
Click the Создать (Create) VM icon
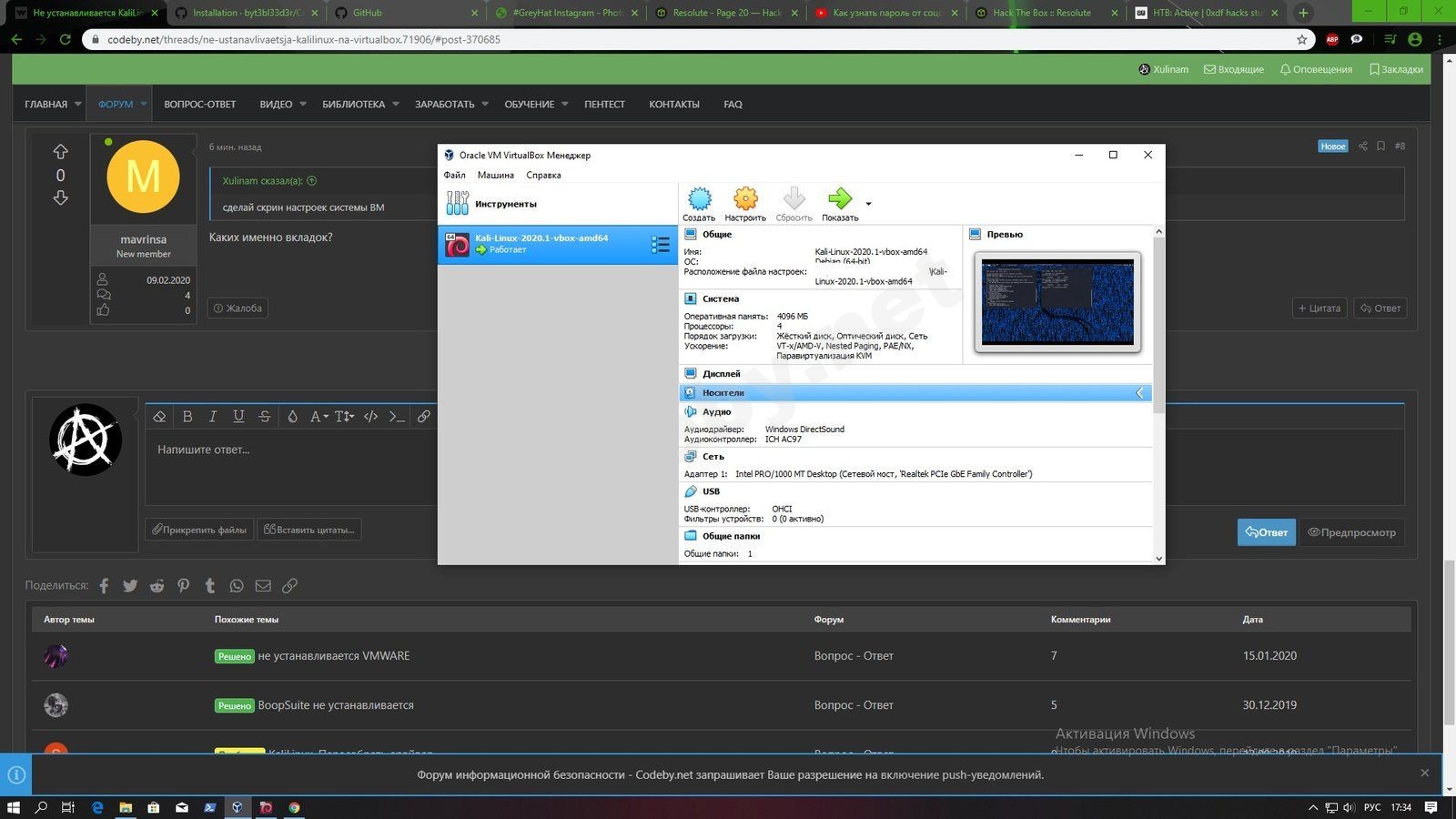click(x=699, y=199)
